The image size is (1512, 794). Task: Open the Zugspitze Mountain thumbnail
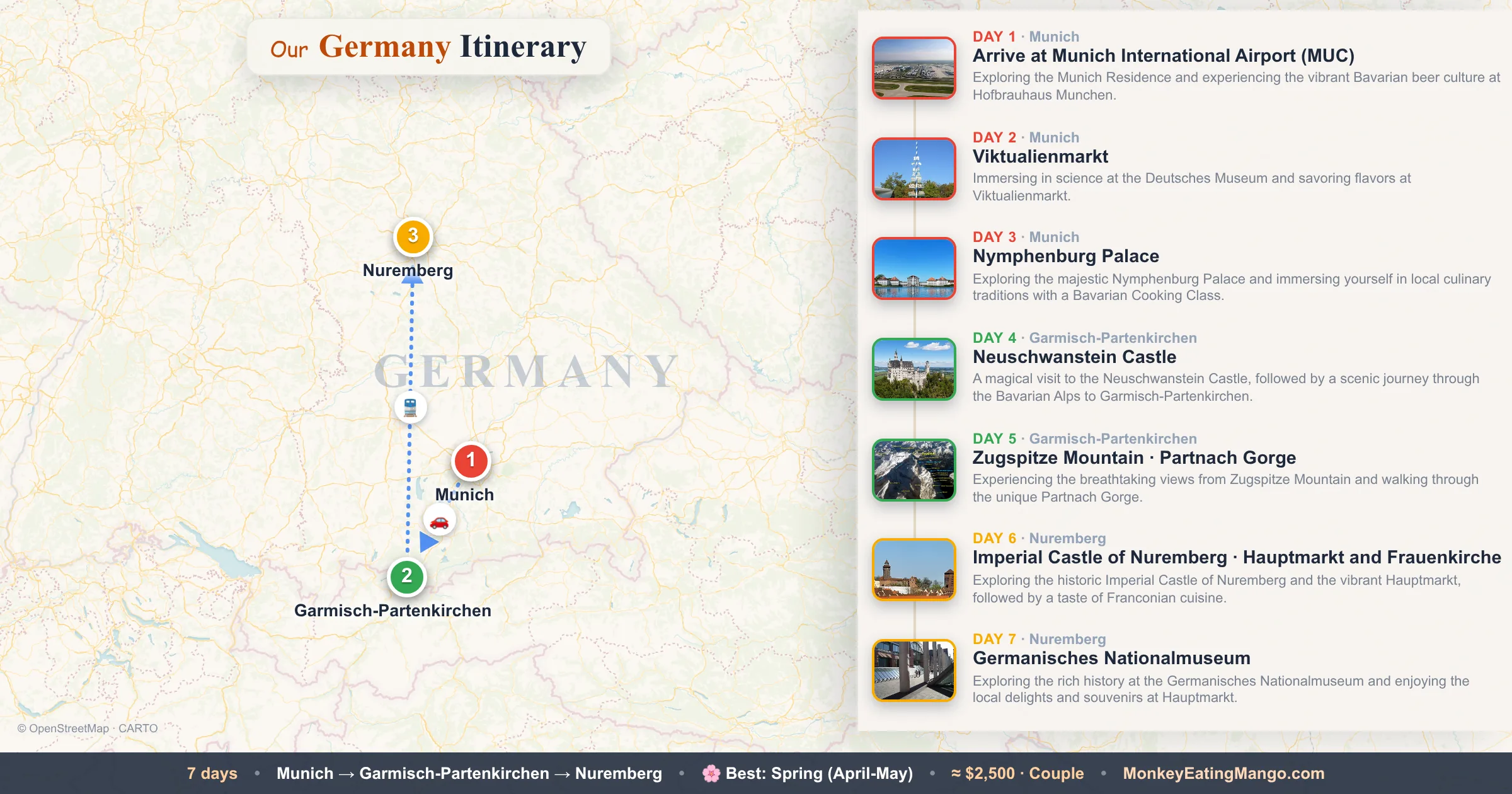click(913, 470)
